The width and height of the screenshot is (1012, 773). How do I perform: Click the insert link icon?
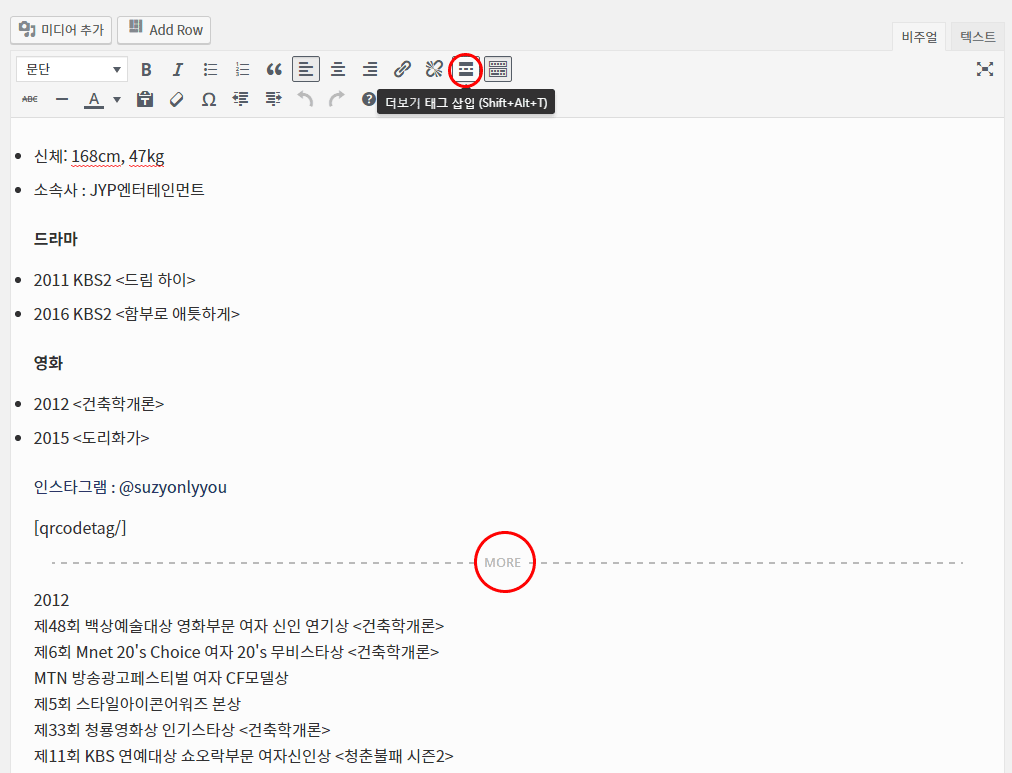pyautogui.click(x=402, y=69)
